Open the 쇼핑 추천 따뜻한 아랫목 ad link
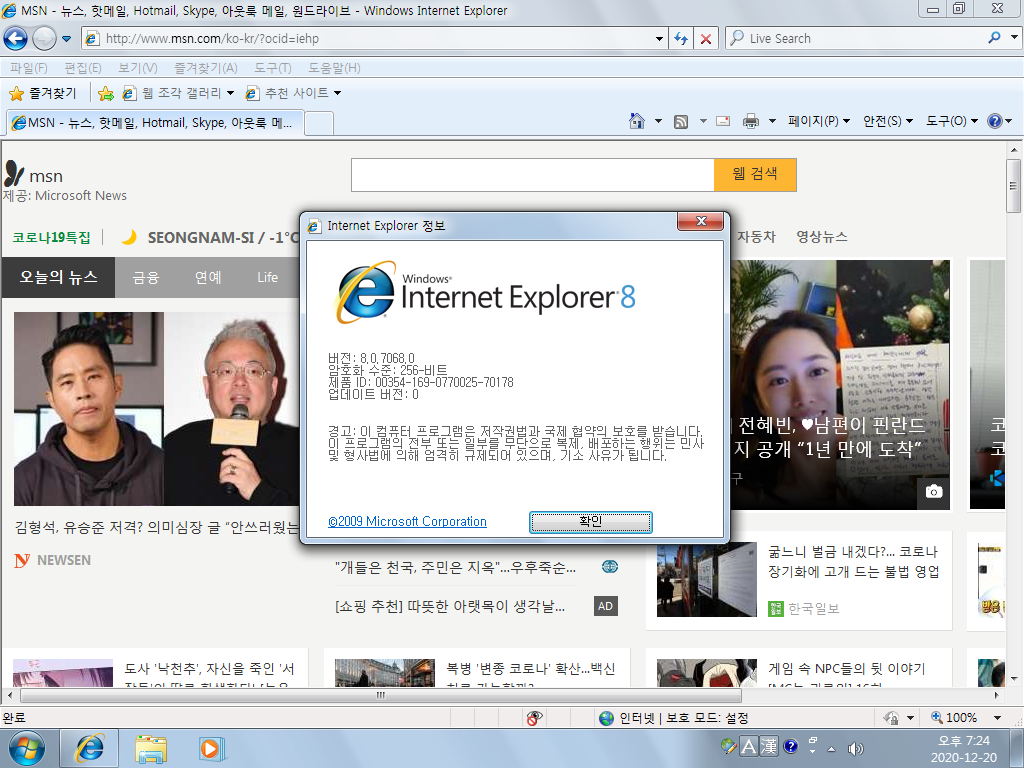1024x768 pixels. click(x=450, y=607)
